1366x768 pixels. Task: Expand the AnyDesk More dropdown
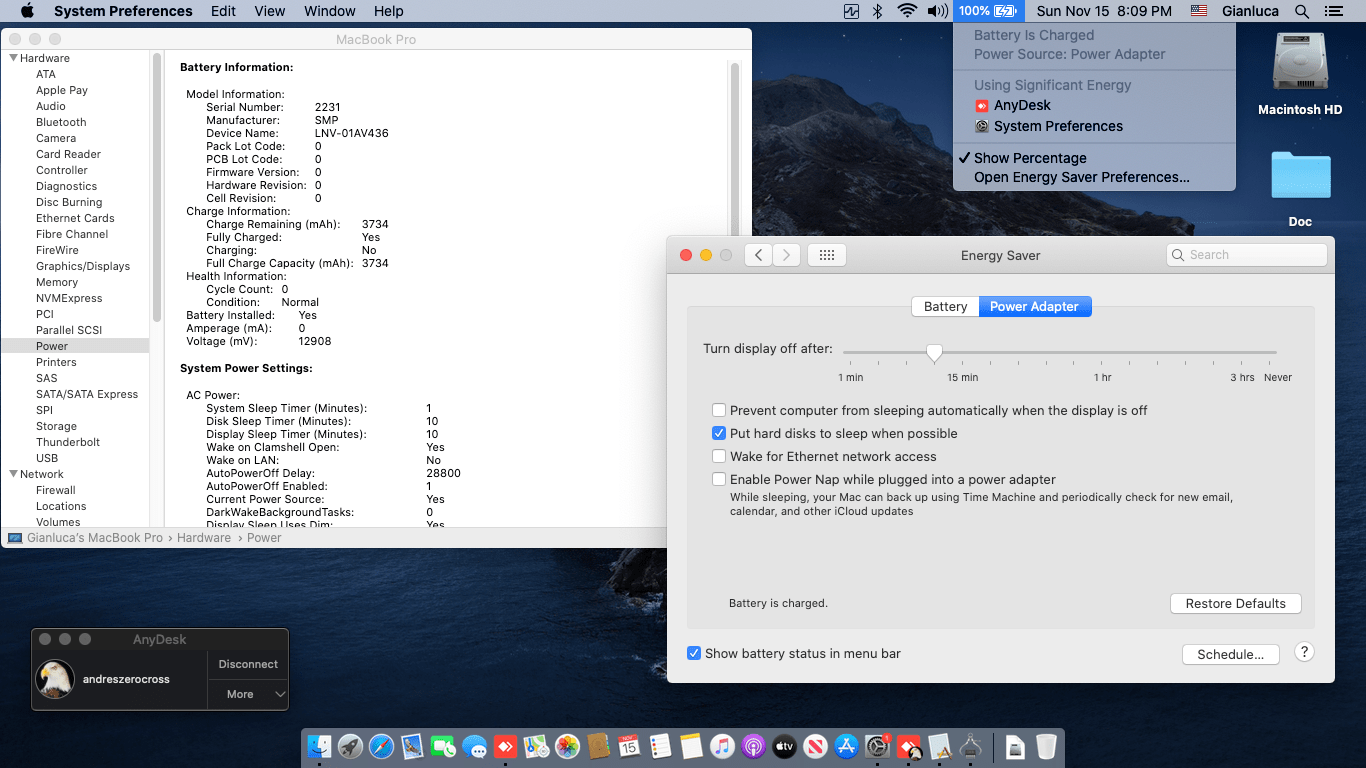tap(248, 694)
